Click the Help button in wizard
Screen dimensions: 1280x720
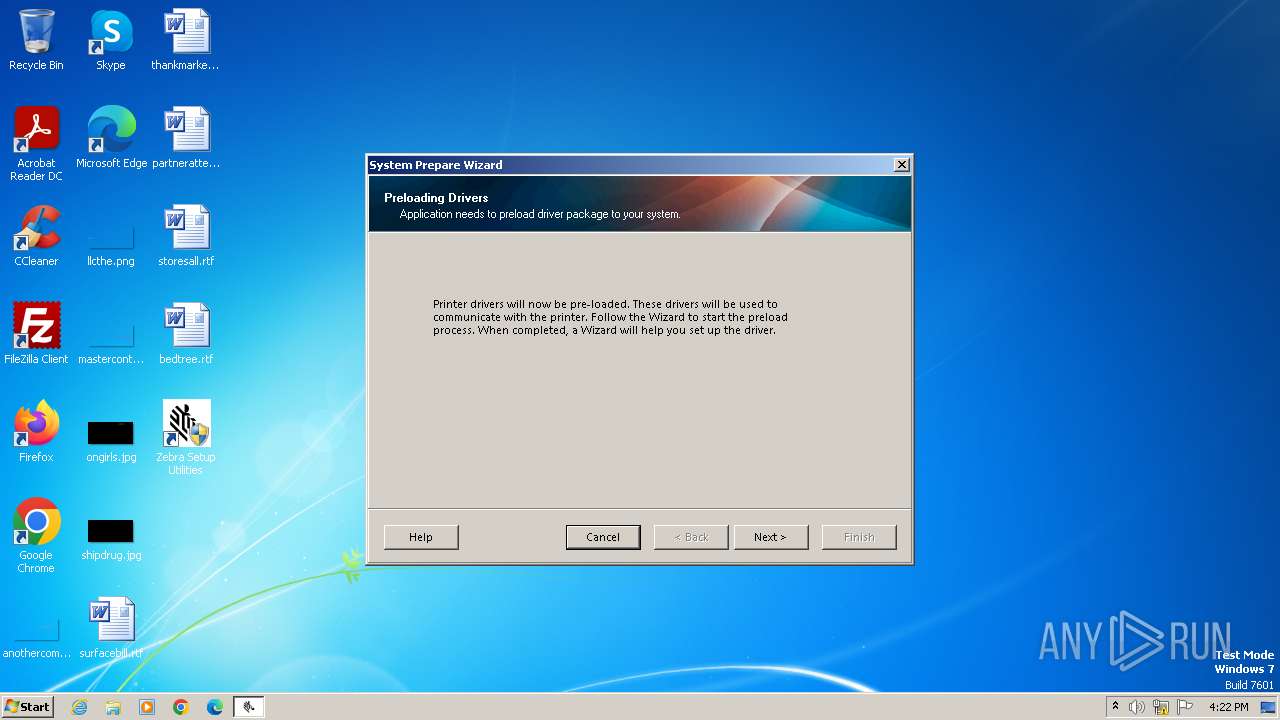tap(421, 537)
